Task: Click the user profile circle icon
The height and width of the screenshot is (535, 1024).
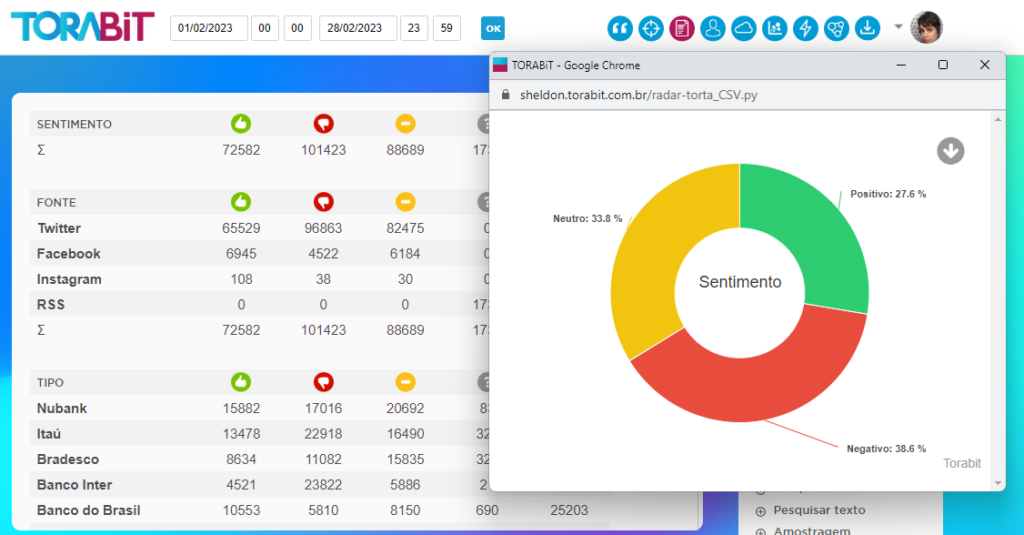Action: 712,28
